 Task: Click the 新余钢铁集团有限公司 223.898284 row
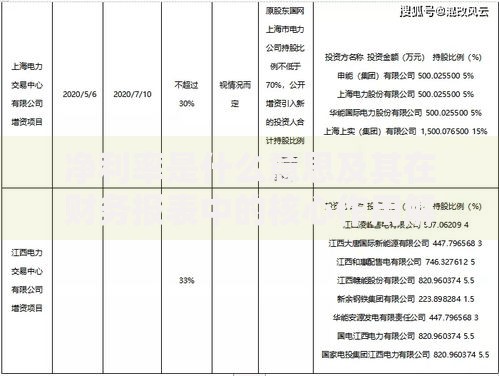coord(406,299)
